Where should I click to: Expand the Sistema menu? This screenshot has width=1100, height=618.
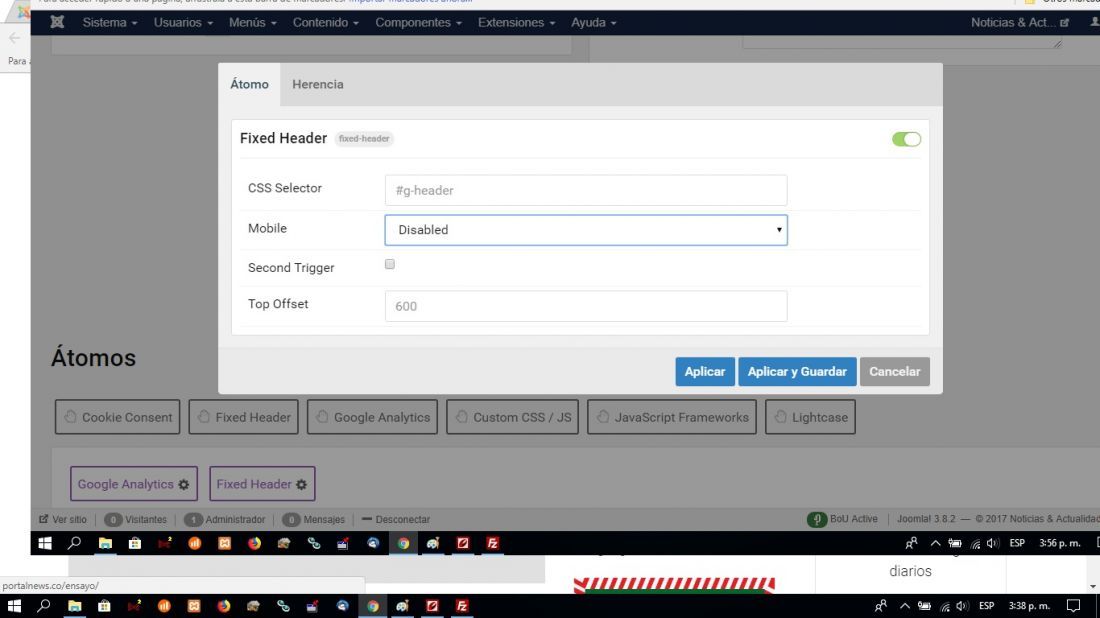(x=110, y=22)
